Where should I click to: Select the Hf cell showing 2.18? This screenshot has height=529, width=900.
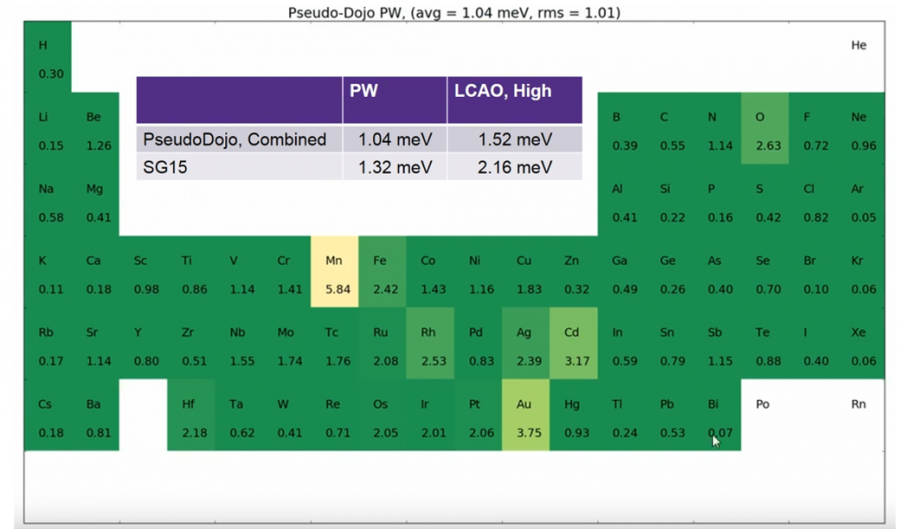191,415
